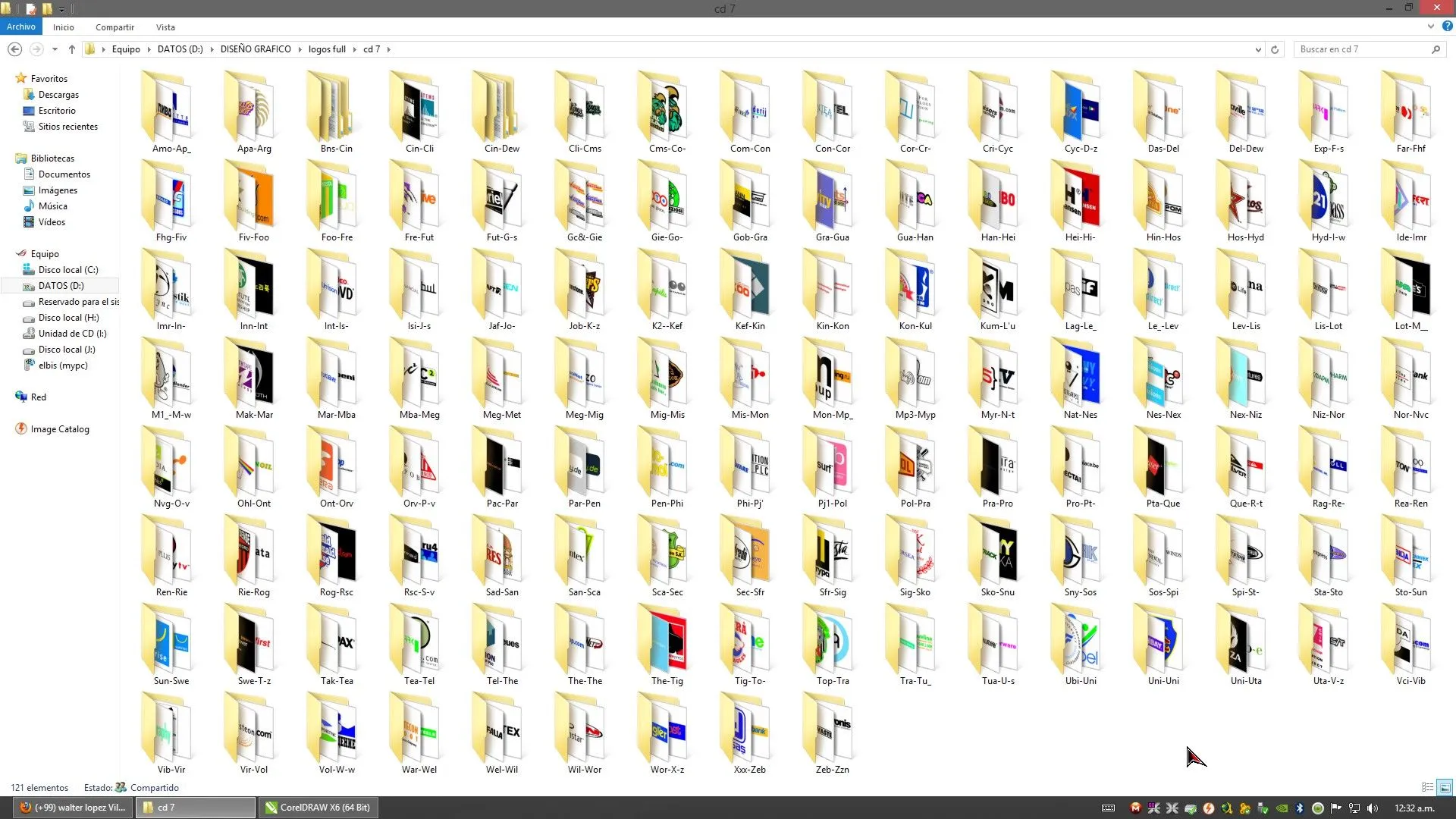Select the Far-Fhf folder

pos(1411,112)
